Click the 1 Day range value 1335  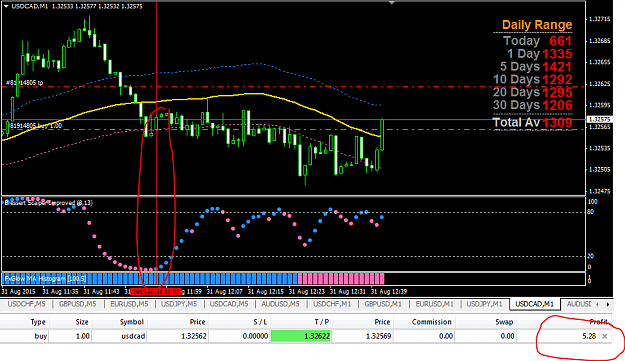coord(557,54)
